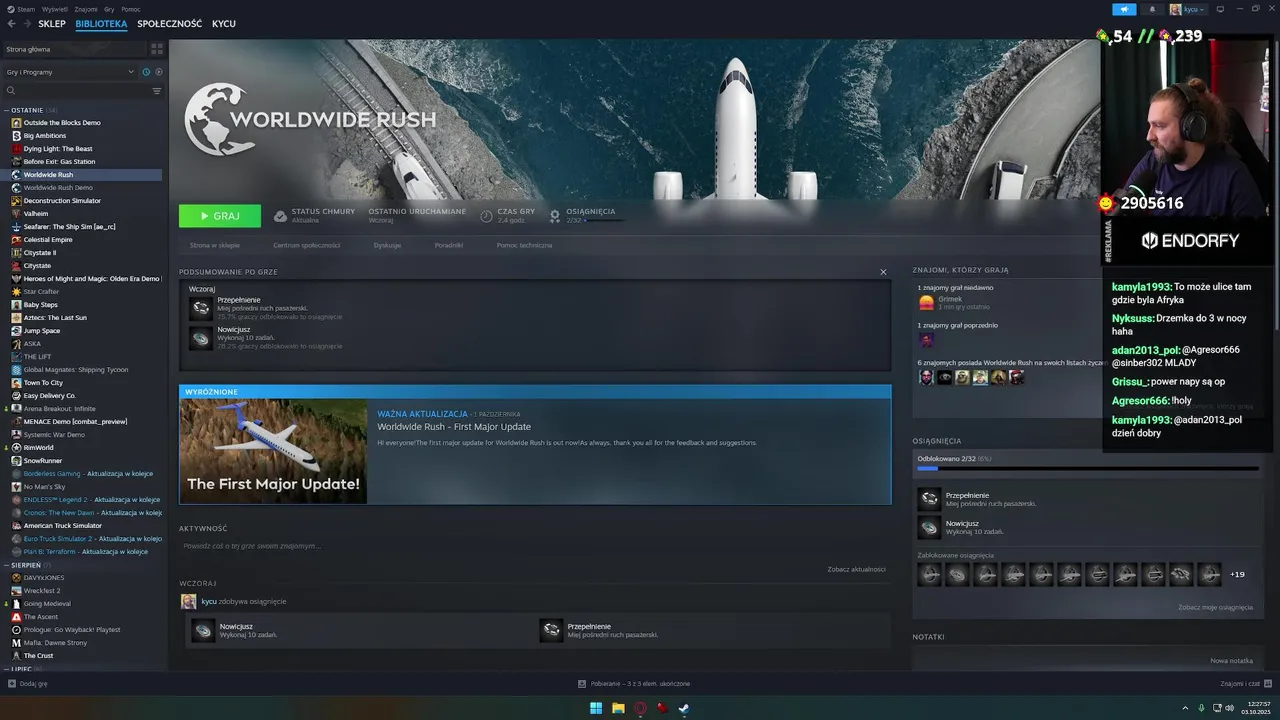Open Strona w sklepie link
The width and height of the screenshot is (1280, 720).
[x=215, y=245]
